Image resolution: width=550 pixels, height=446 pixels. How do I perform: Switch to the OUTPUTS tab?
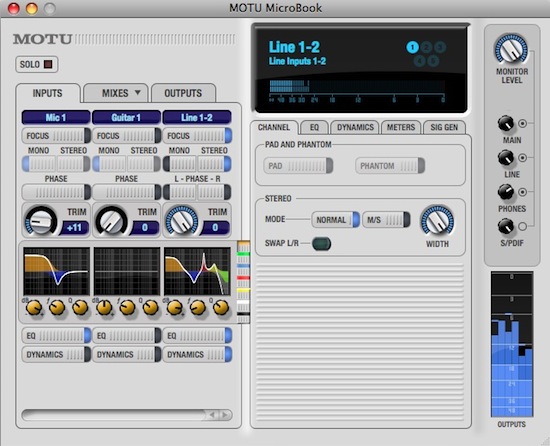coord(183,93)
